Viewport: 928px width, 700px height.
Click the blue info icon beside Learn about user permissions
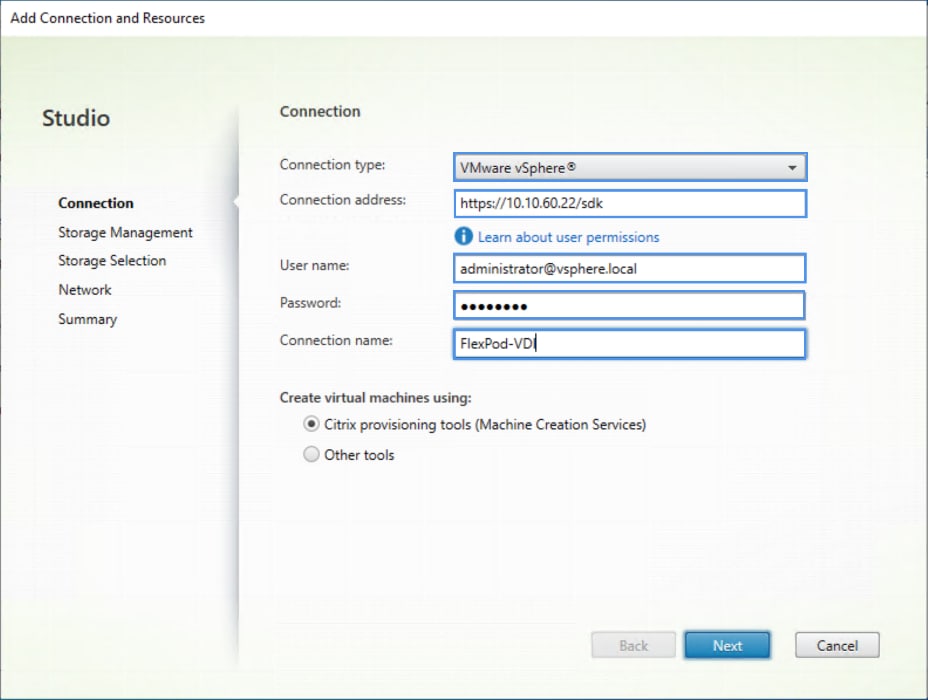(463, 237)
